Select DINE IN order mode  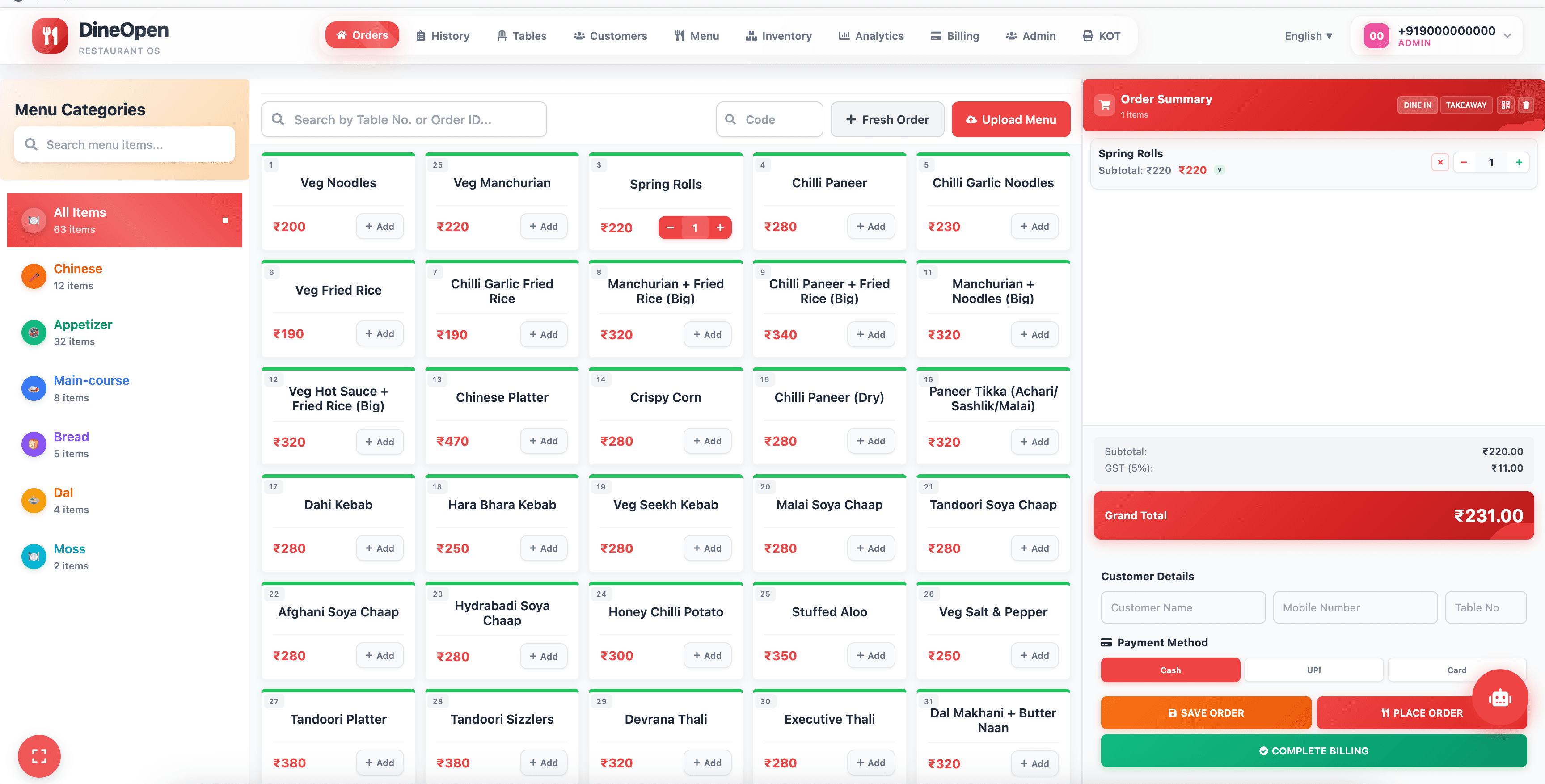click(1418, 105)
